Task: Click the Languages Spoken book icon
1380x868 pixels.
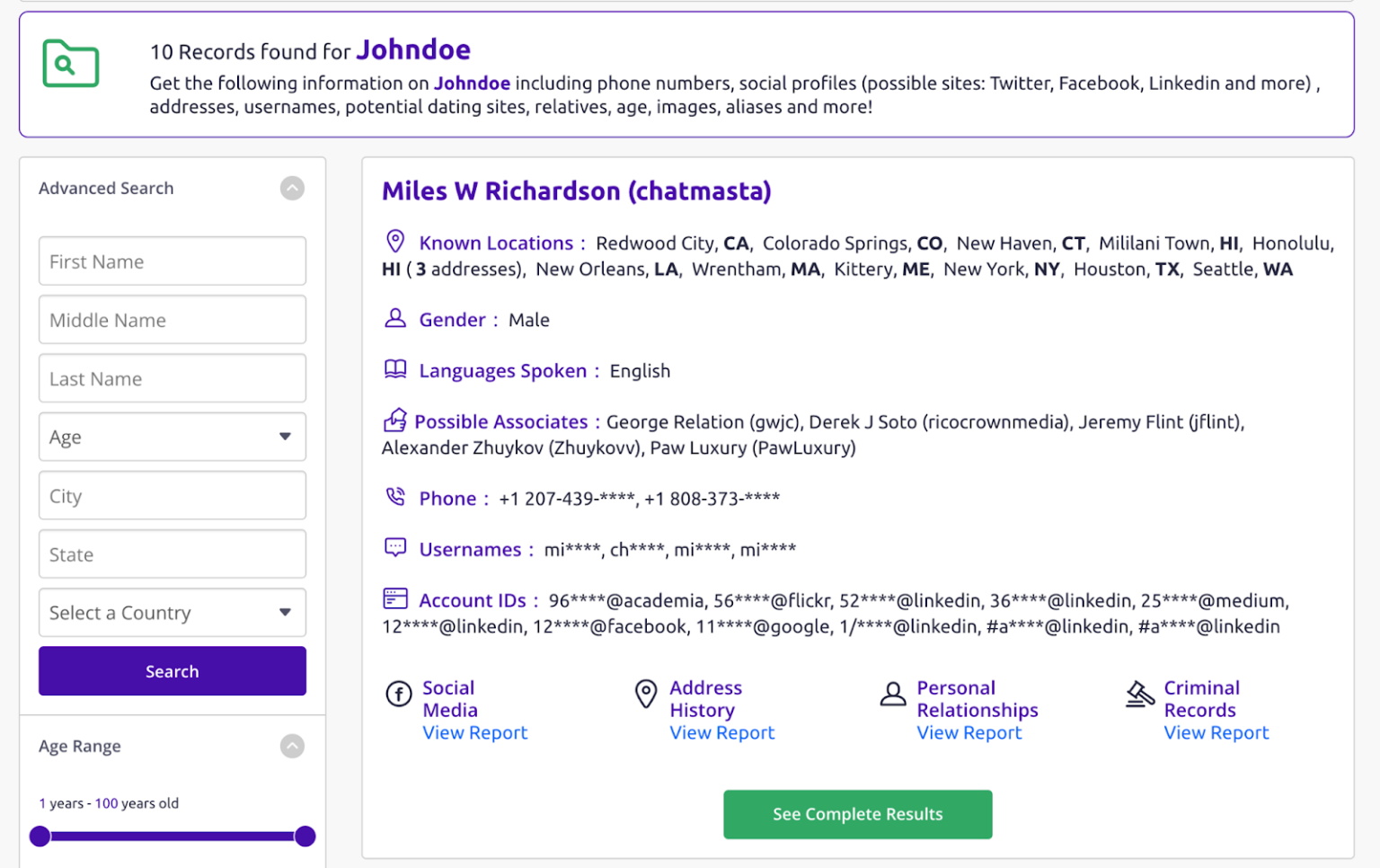Action: click(x=395, y=369)
